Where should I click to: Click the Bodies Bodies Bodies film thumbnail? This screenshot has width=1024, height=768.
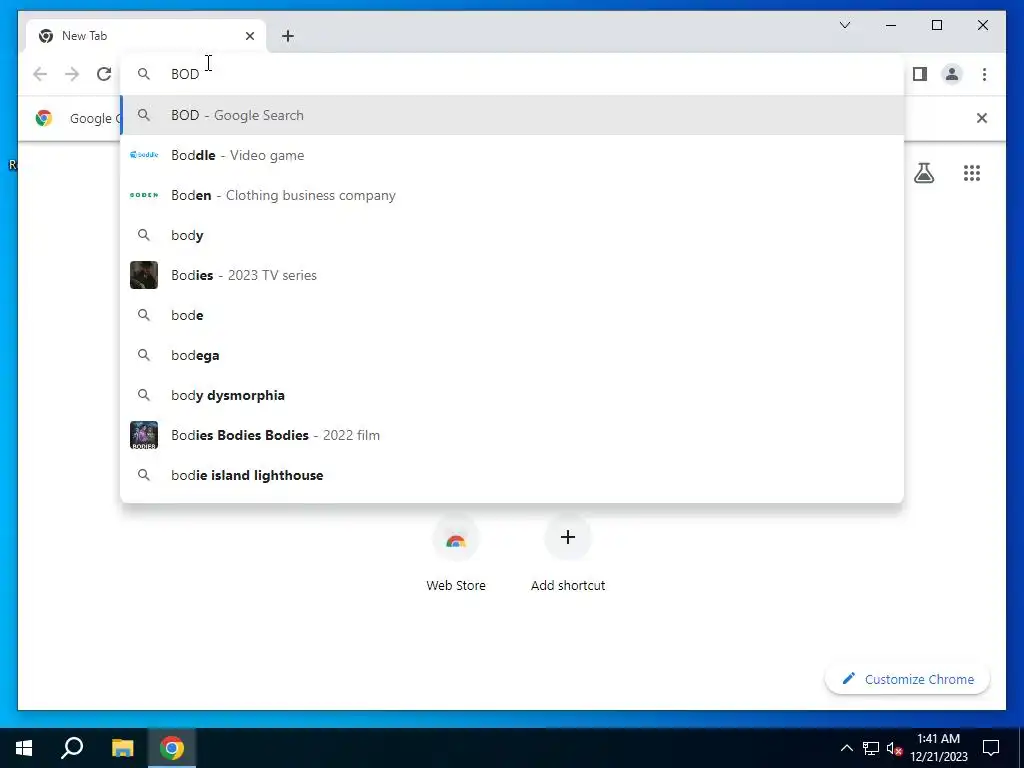tap(144, 435)
